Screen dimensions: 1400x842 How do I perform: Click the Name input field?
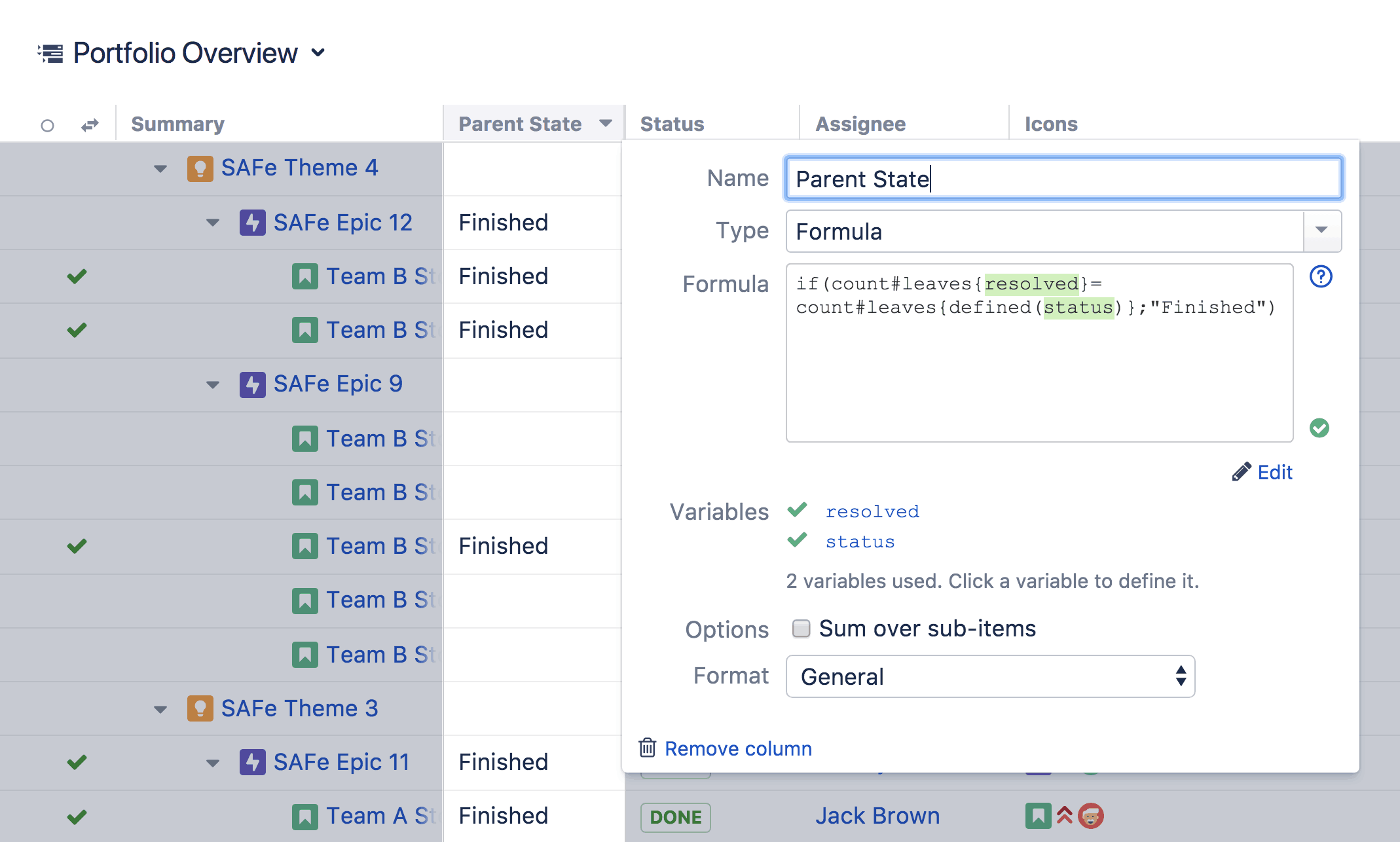1062,180
